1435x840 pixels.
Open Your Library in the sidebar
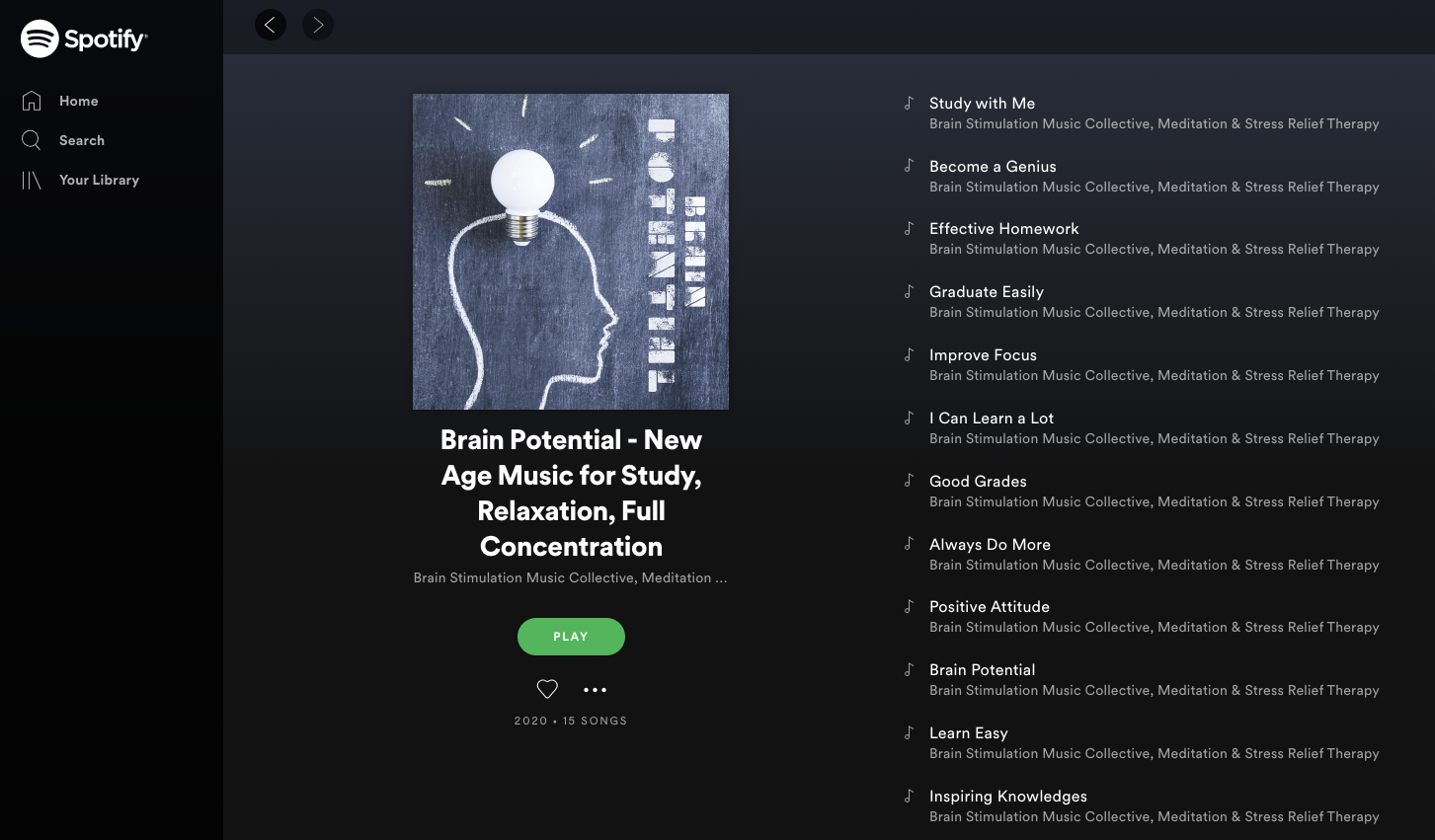pyautogui.click(x=81, y=180)
